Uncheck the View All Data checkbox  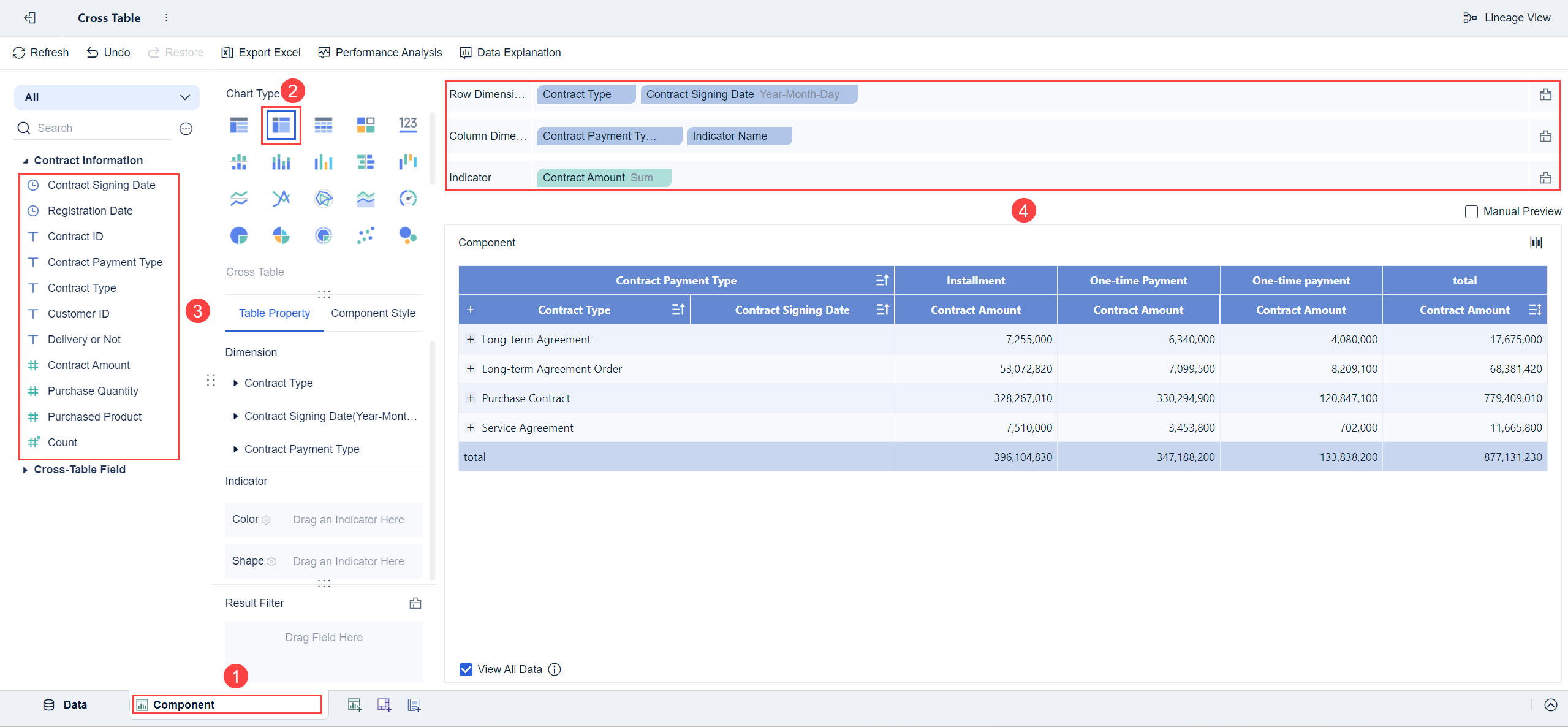(466, 669)
